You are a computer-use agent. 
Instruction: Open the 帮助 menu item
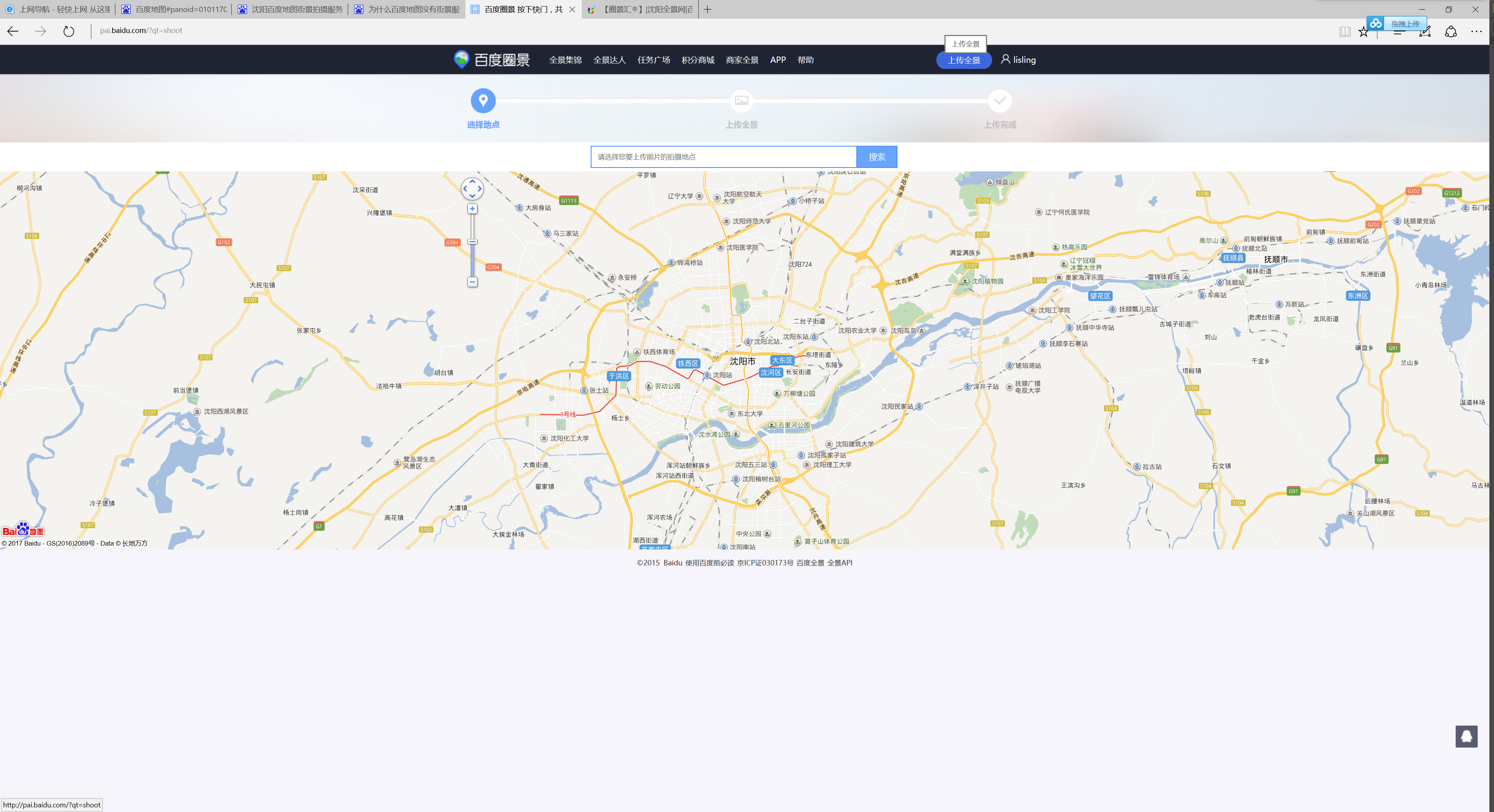tap(805, 60)
